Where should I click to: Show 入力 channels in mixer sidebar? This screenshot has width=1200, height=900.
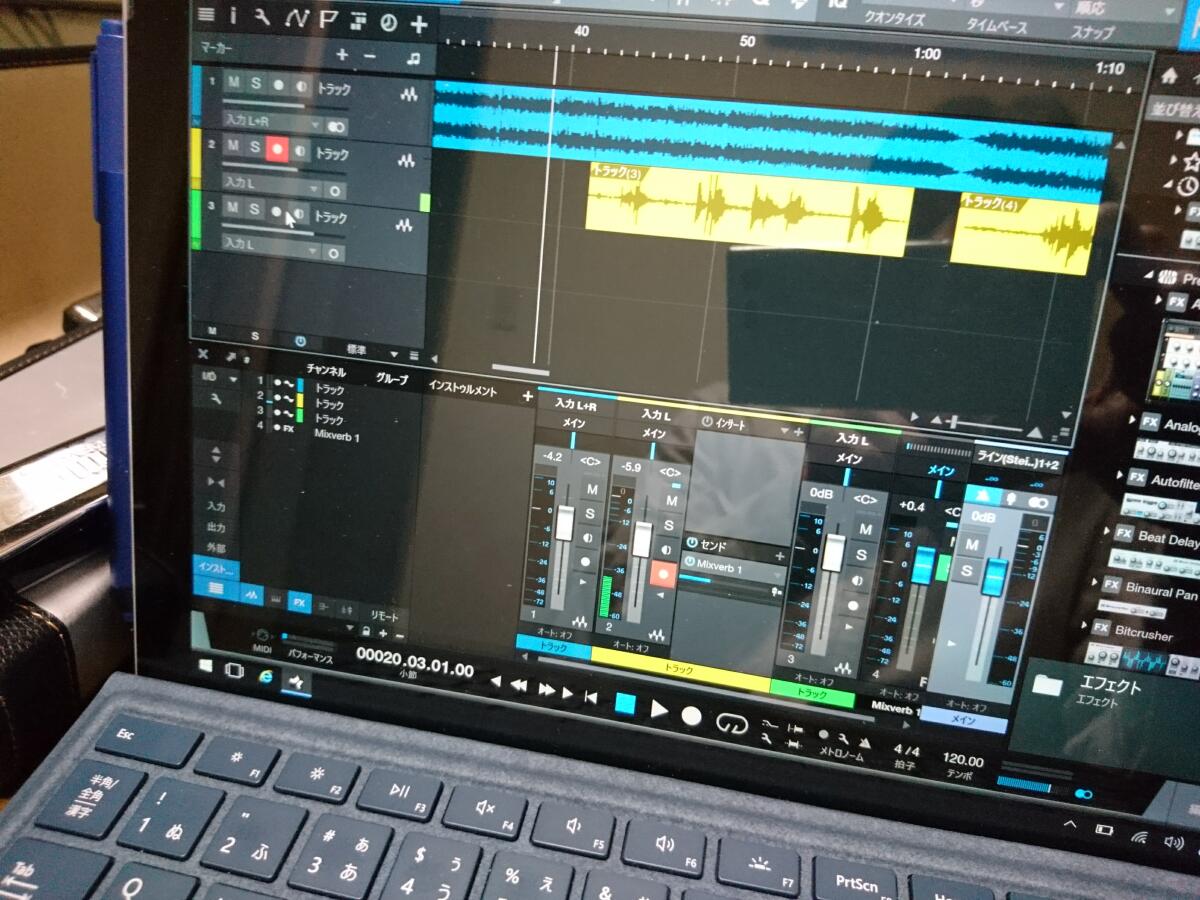[215, 507]
